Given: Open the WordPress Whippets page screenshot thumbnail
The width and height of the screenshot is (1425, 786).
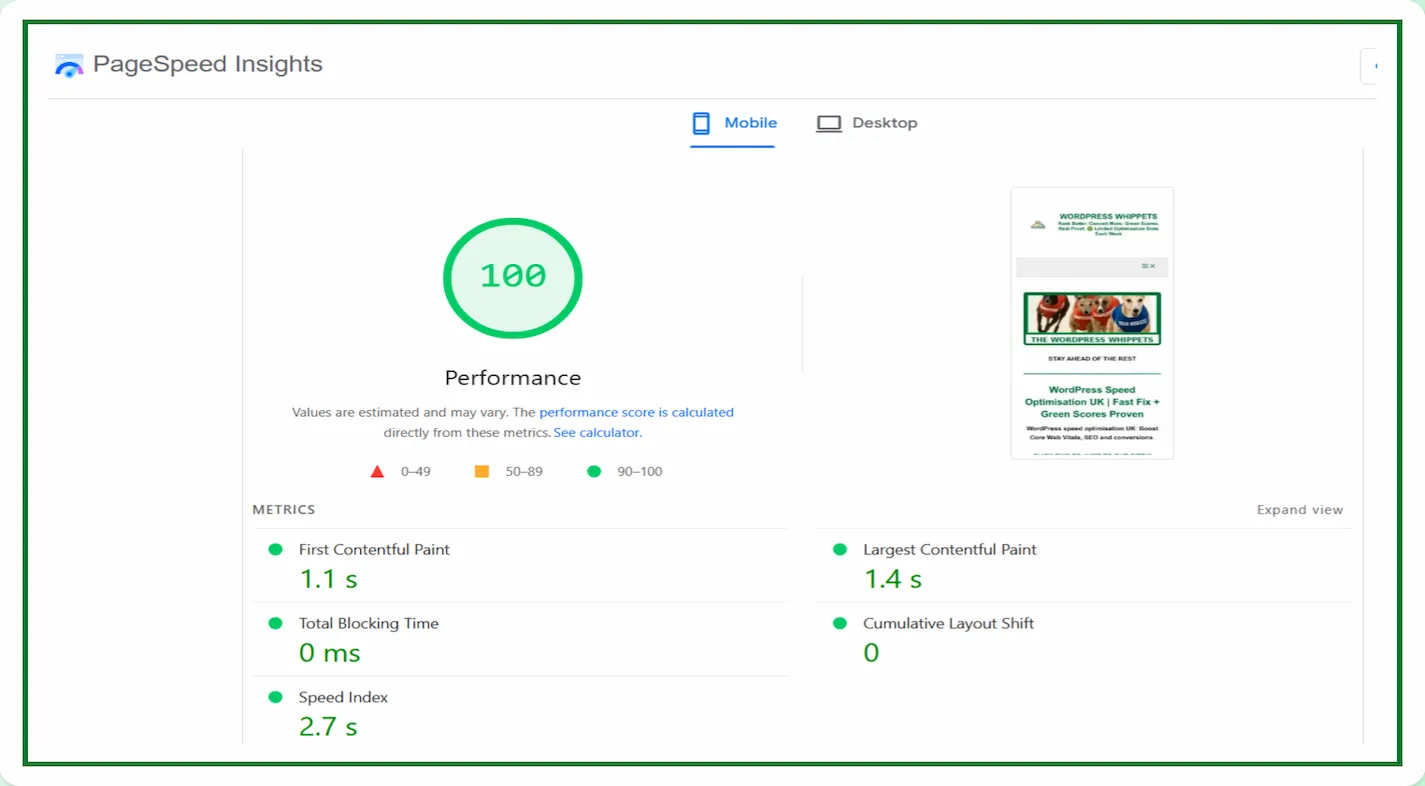Looking at the screenshot, I should 1092,323.
